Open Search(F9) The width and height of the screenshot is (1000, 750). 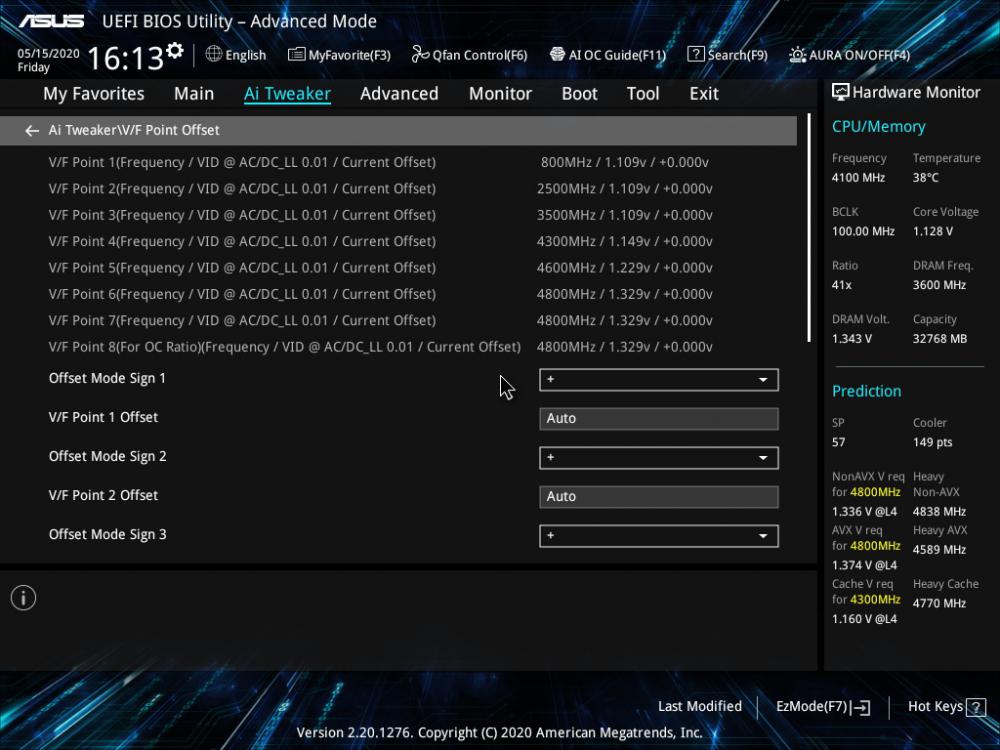(x=727, y=55)
